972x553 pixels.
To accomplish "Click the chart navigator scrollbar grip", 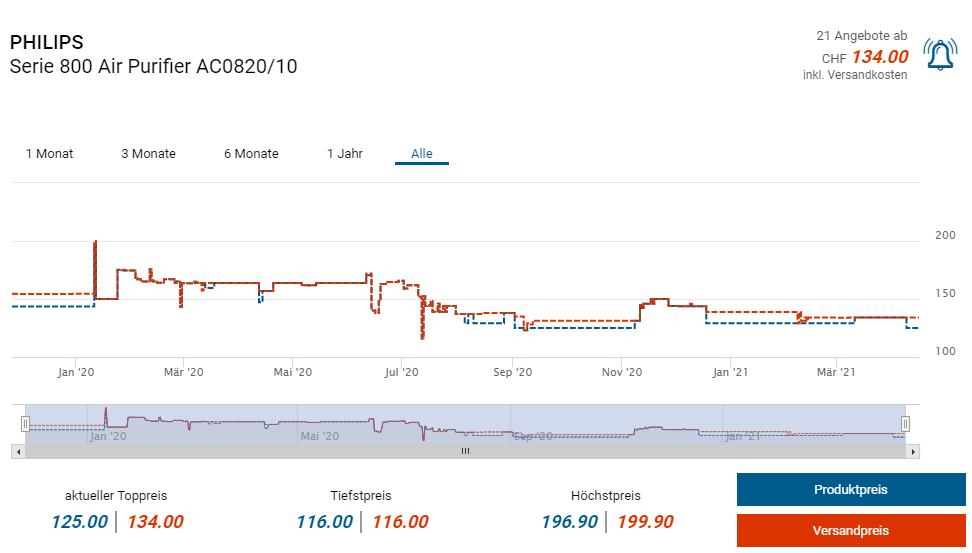I will (466, 451).
